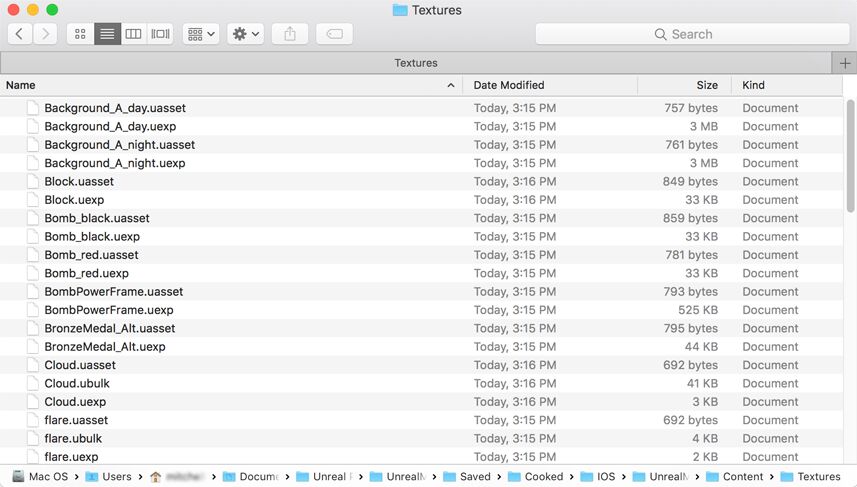Screen dimensions: 857x487
Task: Click the Edit Tags button
Action: click(334, 34)
